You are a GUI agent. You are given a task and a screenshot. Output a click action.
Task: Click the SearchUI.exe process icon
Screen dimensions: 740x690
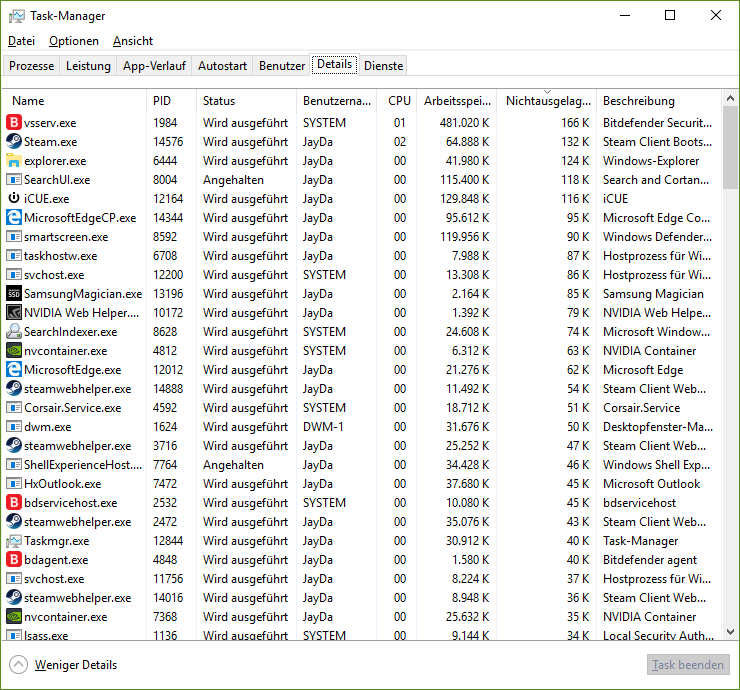pos(14,180)
